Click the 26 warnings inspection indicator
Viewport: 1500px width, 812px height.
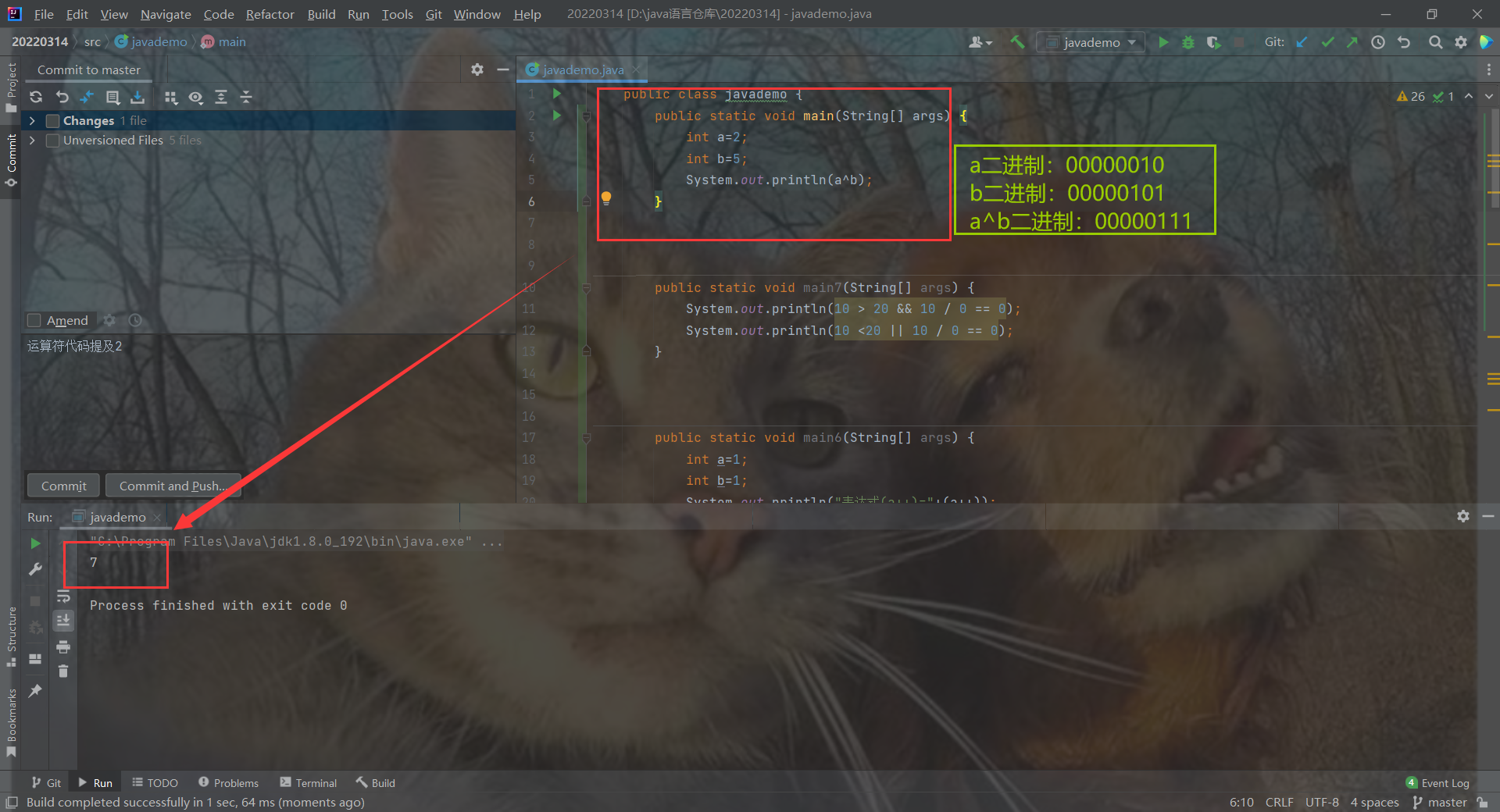pyautogui.click(x=1411, y=96)
